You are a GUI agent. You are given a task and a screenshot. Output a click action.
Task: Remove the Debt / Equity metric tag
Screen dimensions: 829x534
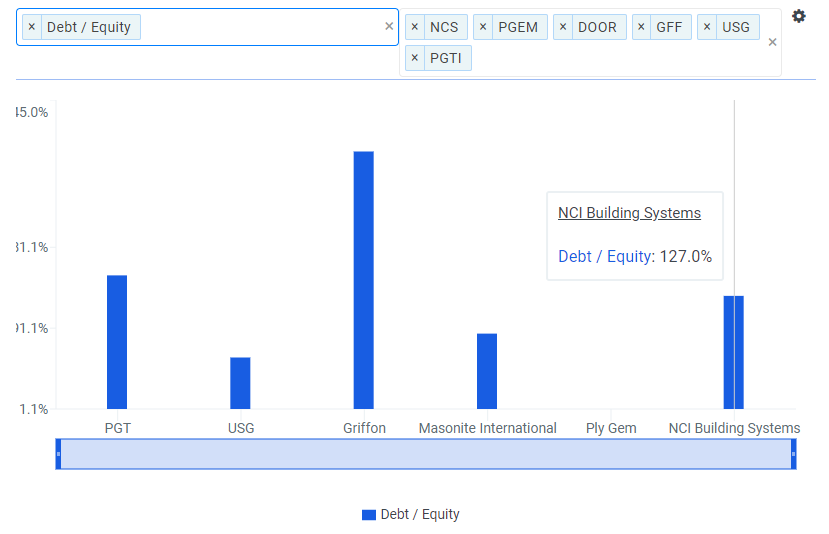[32, 27]
